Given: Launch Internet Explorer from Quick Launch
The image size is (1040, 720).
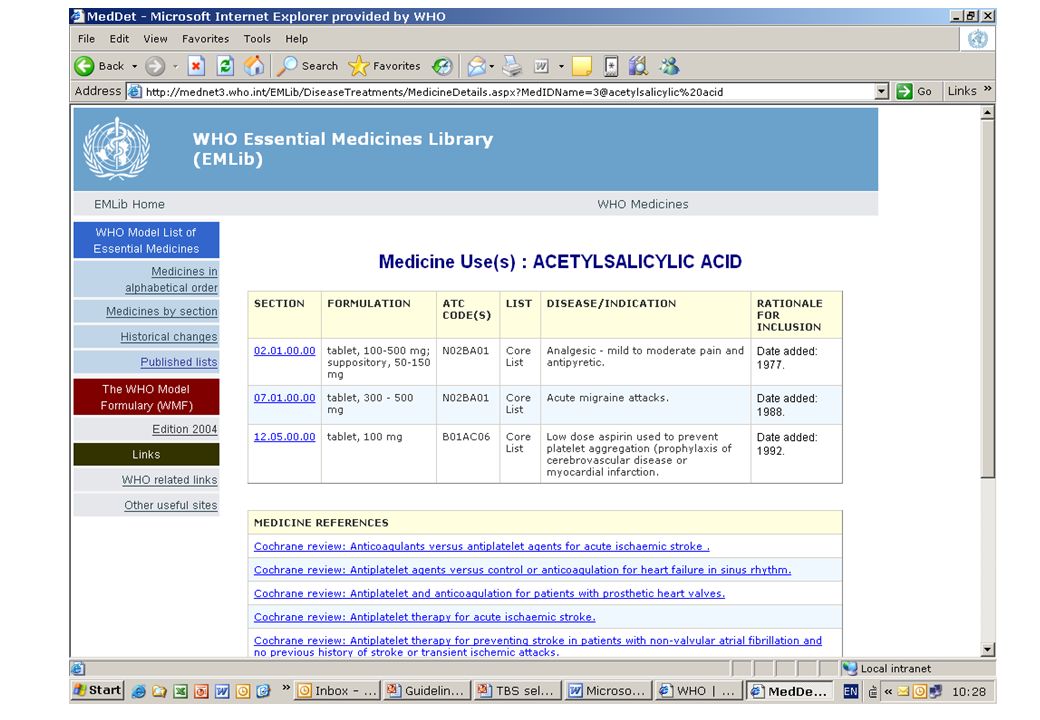Looking at the screenshot, I should point(139,691).
